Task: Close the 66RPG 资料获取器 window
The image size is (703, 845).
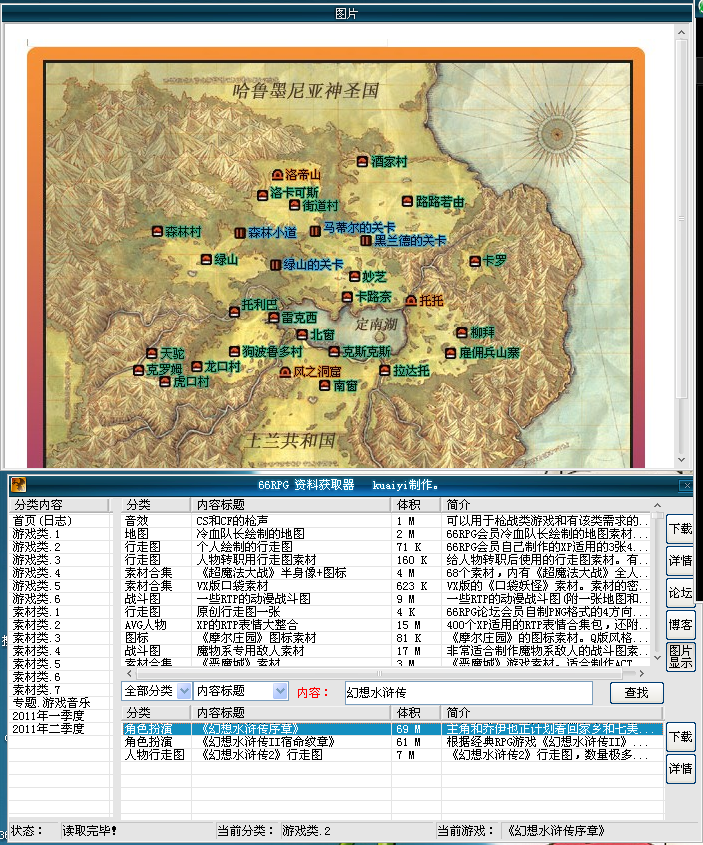Action: tap(686, 485)
